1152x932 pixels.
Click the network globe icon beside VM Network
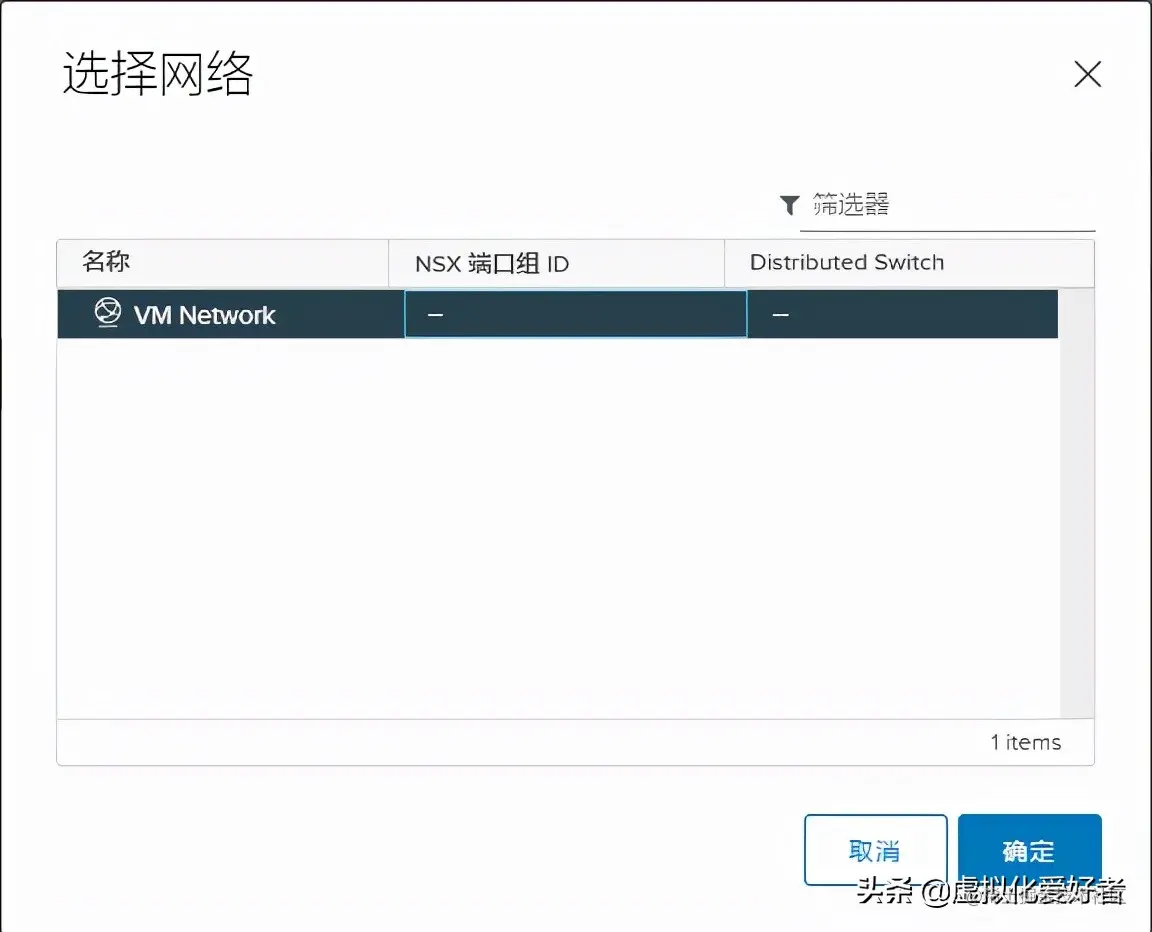[x=107, y=313]
